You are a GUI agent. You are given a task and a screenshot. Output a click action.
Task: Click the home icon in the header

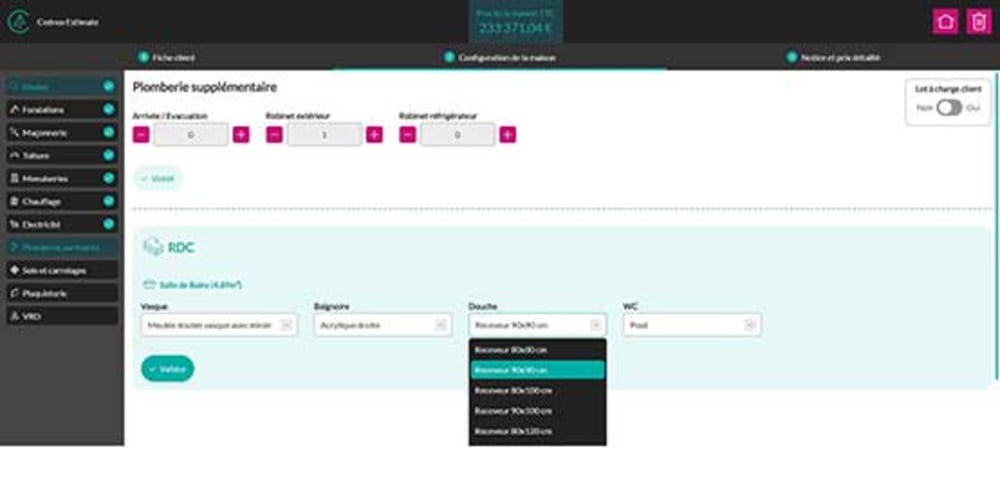(944, 22)
